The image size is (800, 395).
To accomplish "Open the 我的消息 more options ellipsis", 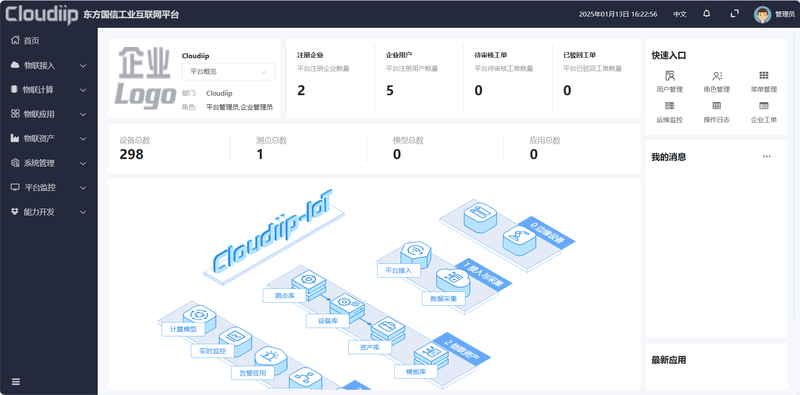I will pyautogui.click(x=766, y=156).
